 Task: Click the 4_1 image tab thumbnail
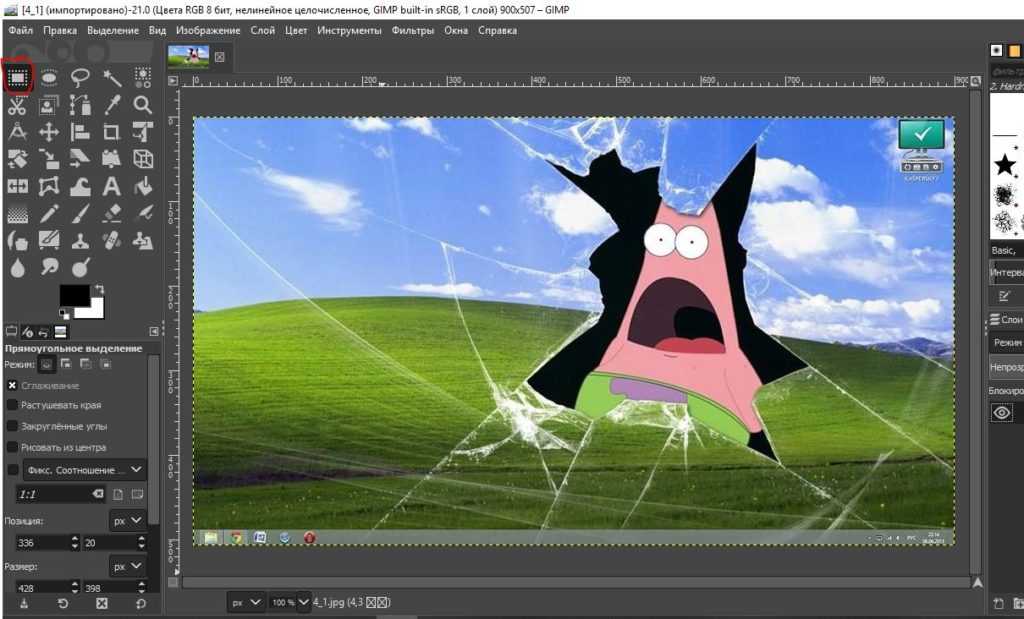coord(188,57)
